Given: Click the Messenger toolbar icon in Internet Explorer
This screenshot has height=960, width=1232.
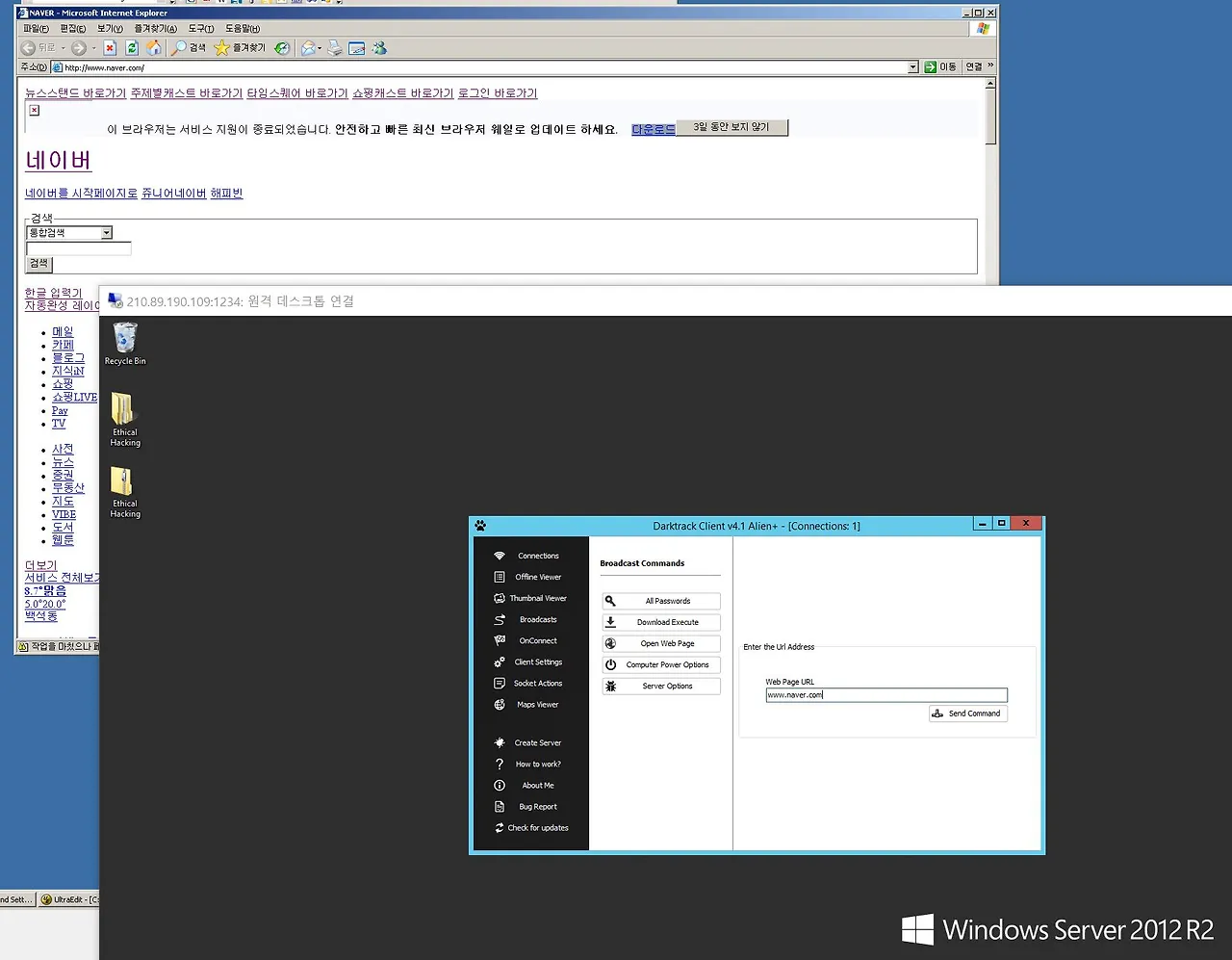Looking at the screenshot, I should (379, 48).
